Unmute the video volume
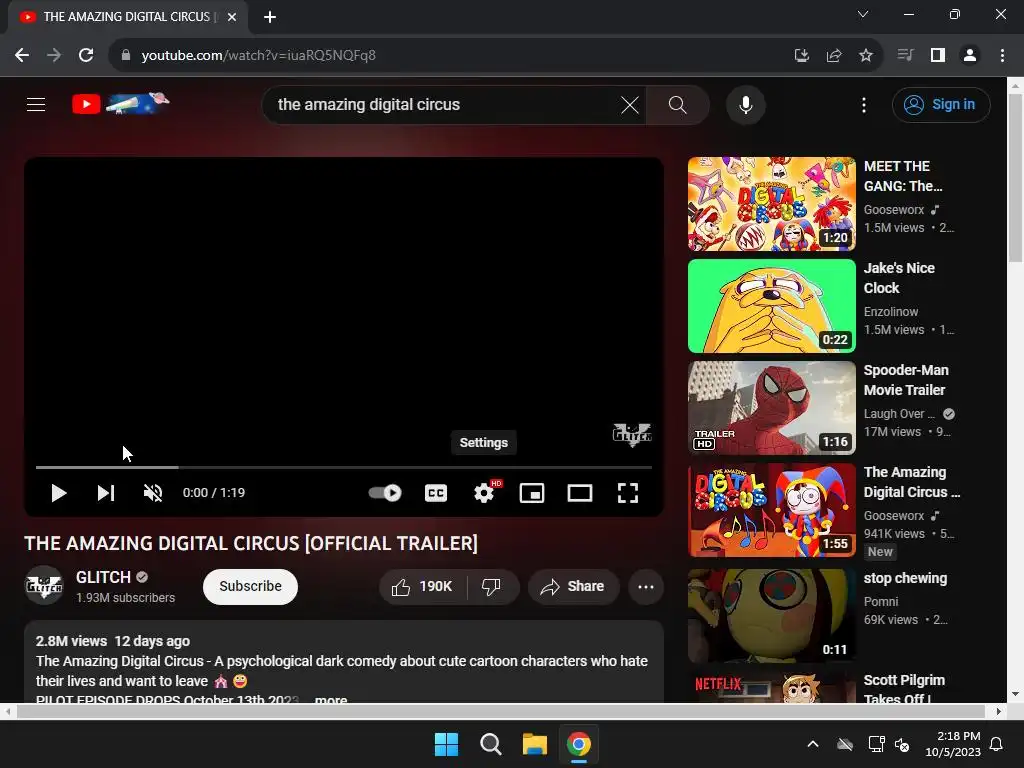The width and height of the screenshot is (1024, 768). click(153, 493)
